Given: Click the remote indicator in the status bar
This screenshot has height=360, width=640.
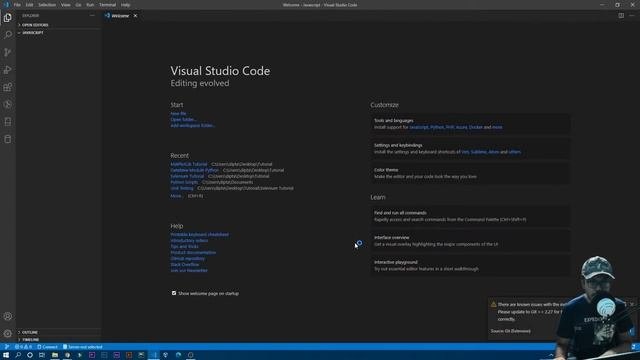Looking at the screenshot, I should [6, 347].
